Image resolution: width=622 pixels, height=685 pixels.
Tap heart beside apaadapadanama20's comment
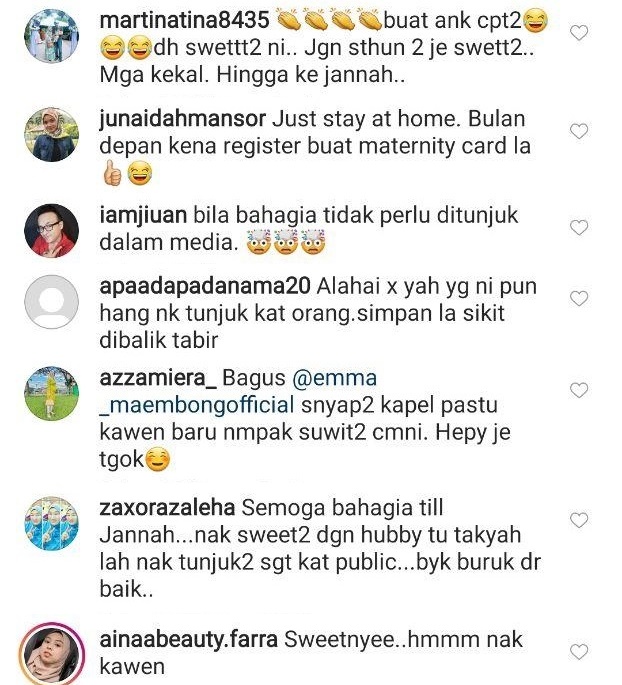579,298
